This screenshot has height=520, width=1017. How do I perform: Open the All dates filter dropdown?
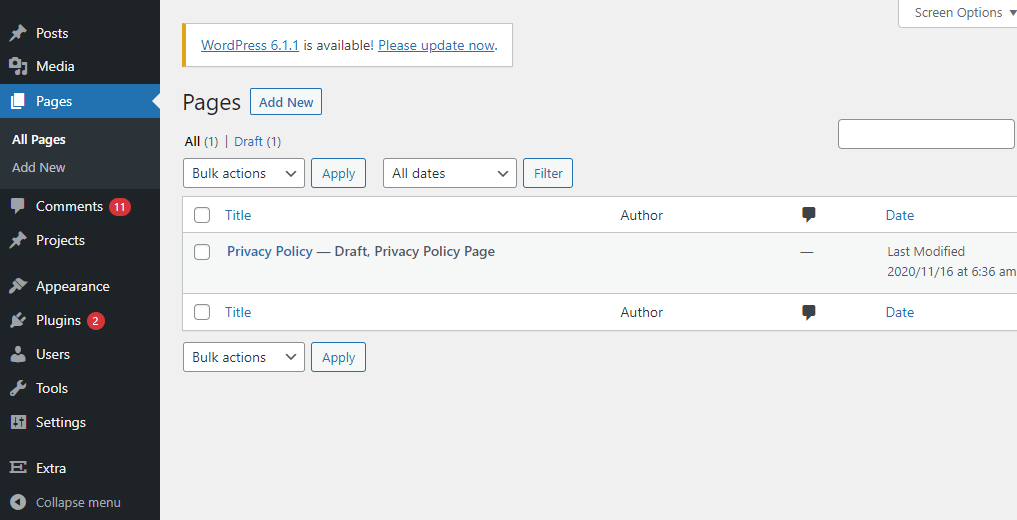[x=449, y=173]
